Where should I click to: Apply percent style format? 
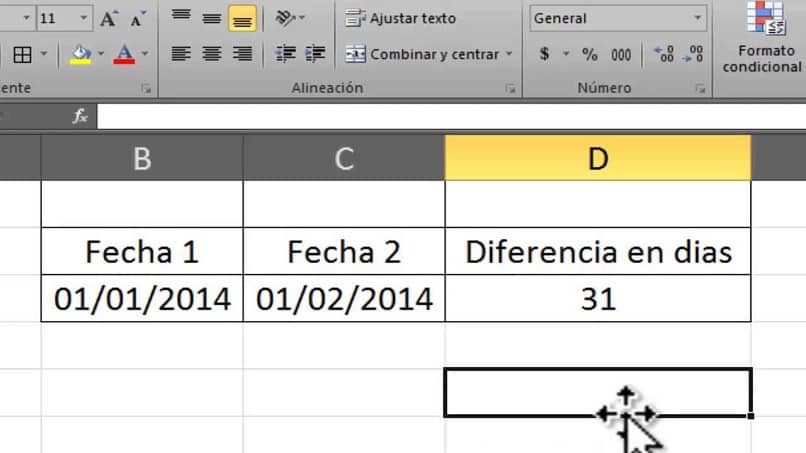pyautogui.click(x=590, y=54)
